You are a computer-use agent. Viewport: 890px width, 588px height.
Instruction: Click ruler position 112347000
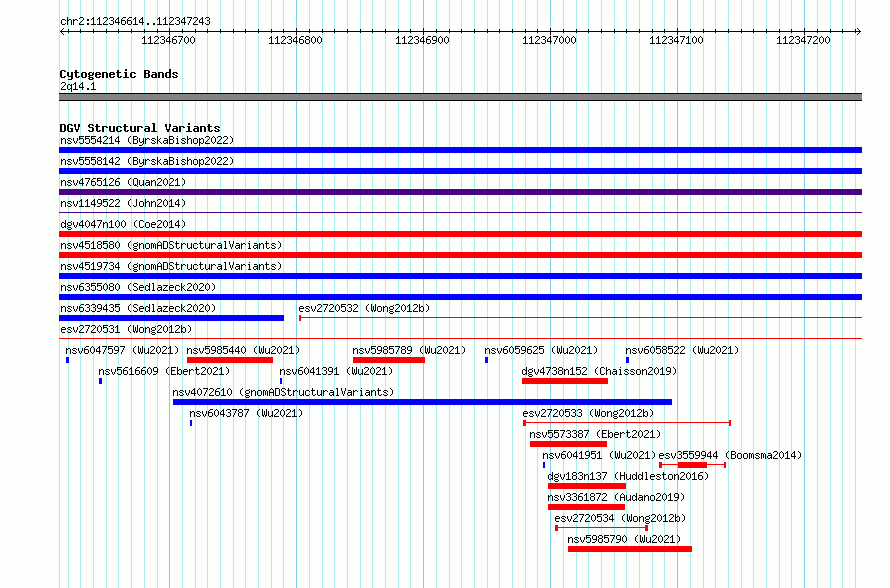(x=549, y=40)
